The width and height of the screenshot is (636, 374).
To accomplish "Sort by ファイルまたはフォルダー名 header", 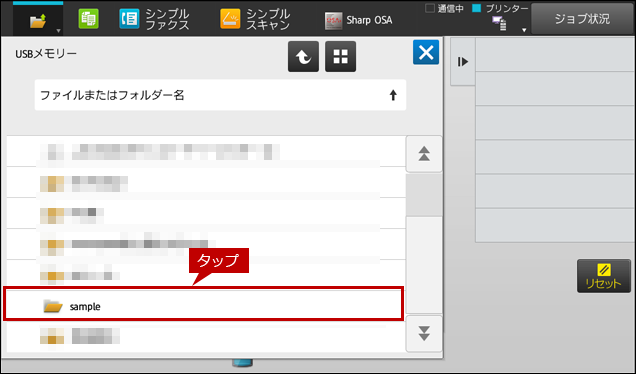I will pos(220,95).
